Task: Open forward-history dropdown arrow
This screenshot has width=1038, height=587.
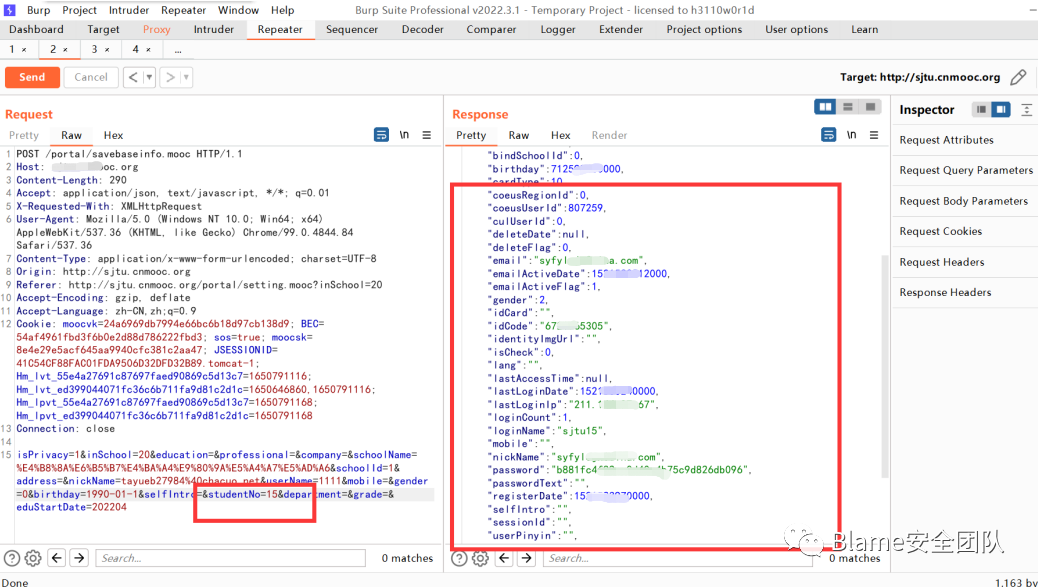Action: click(x=186, y=77)
